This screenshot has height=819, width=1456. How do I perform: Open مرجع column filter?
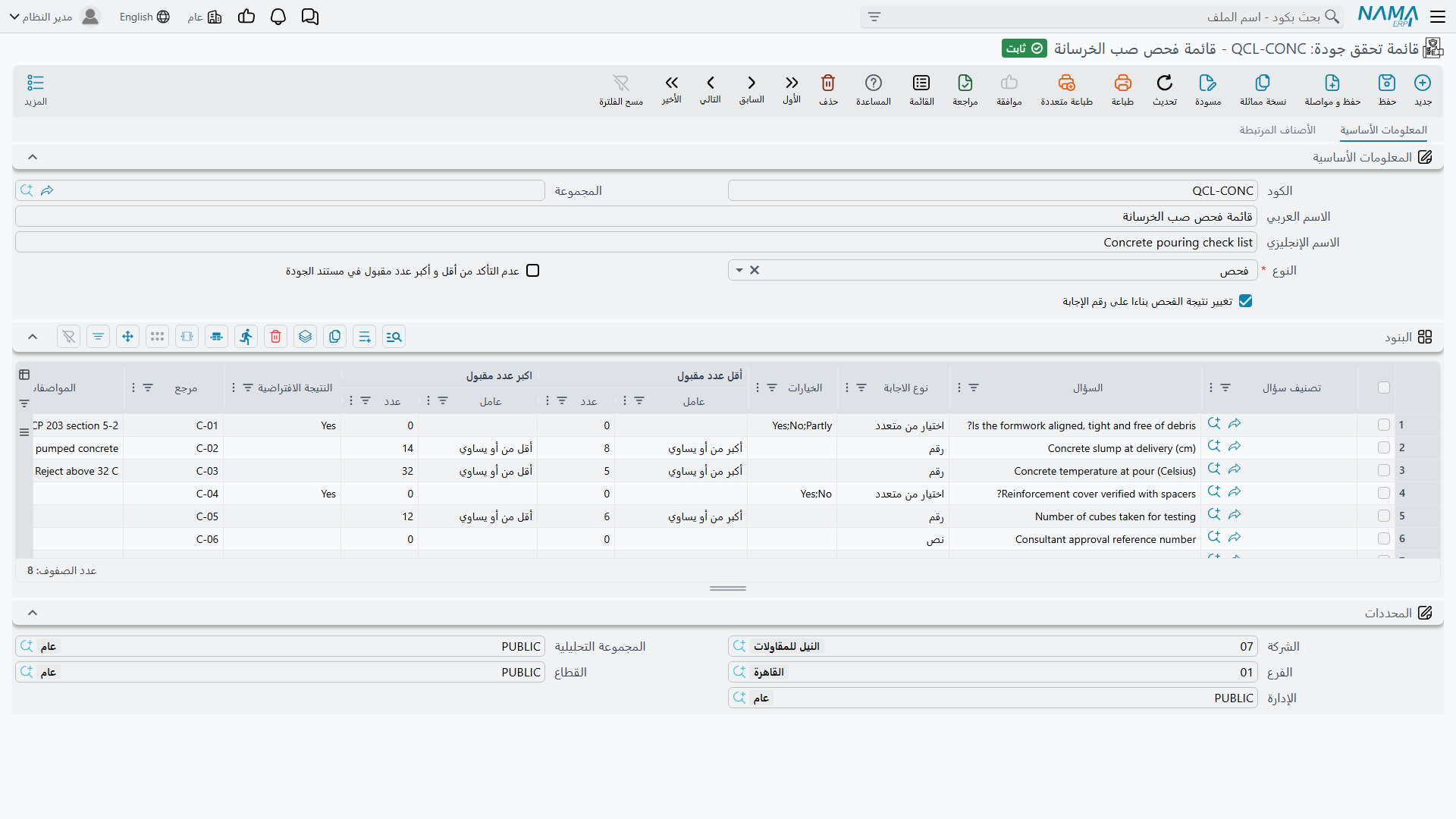(148, 388)
